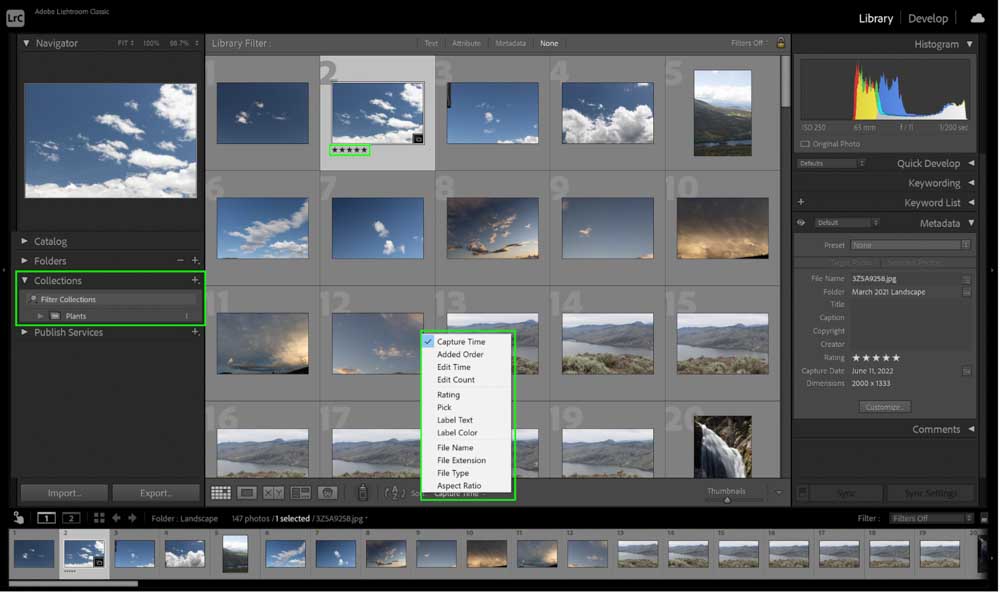
Task: Select second window display button 2
Action: 71,518
